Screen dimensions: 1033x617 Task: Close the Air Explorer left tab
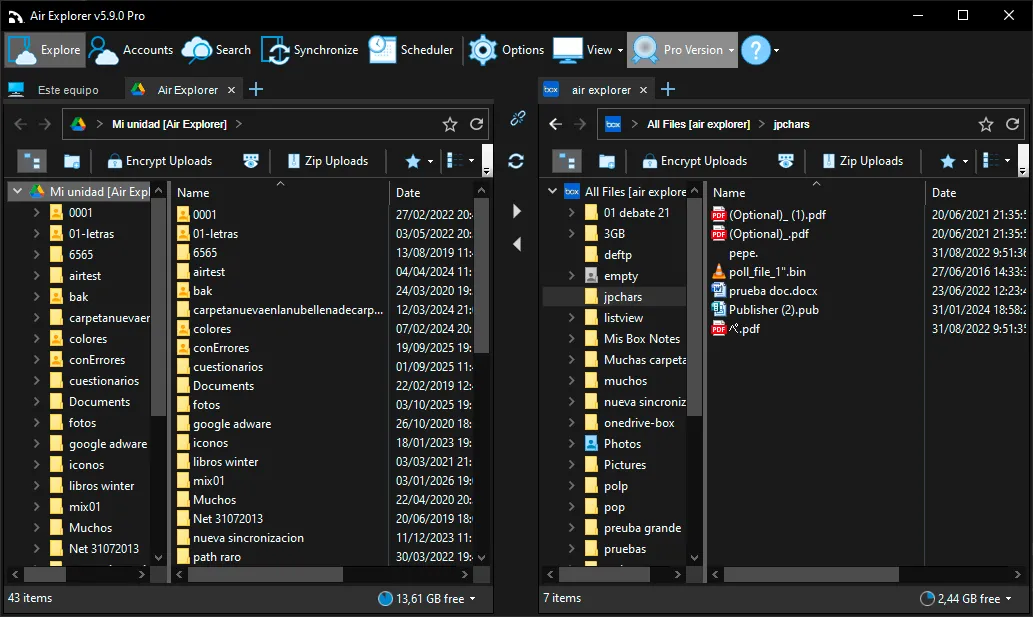click(x=231, y=90)
